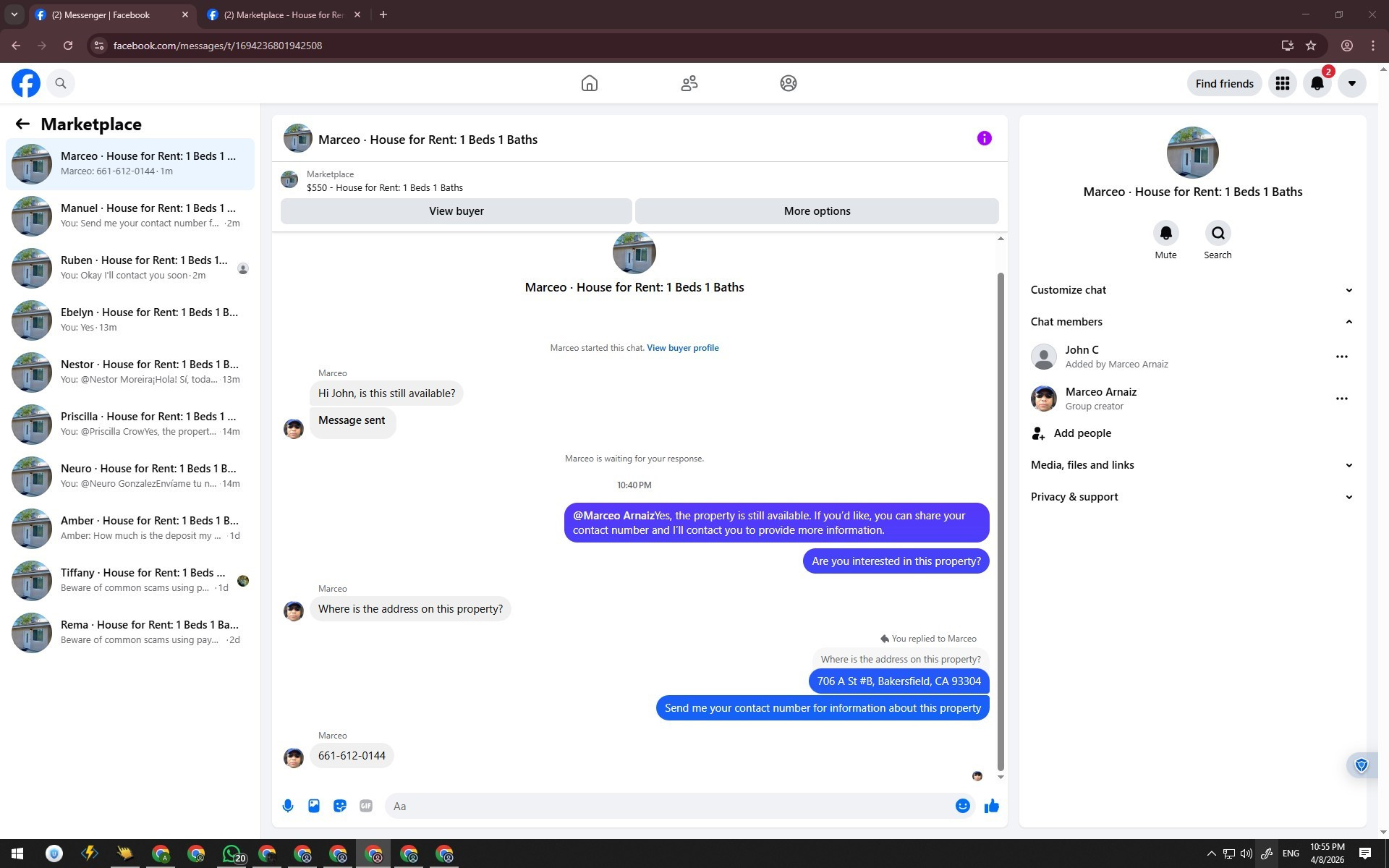This screenshot has width=1389, height=868.
Task: Click the View buyer button
Action: (456, 211)
